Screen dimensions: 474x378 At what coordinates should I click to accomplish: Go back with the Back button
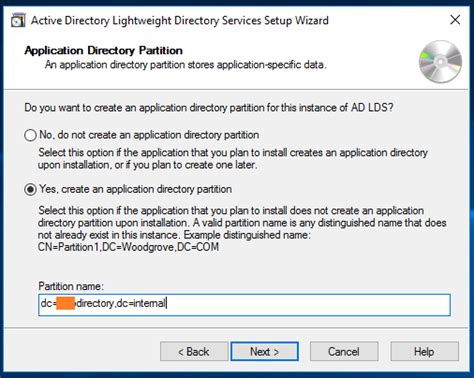point(194,351)
